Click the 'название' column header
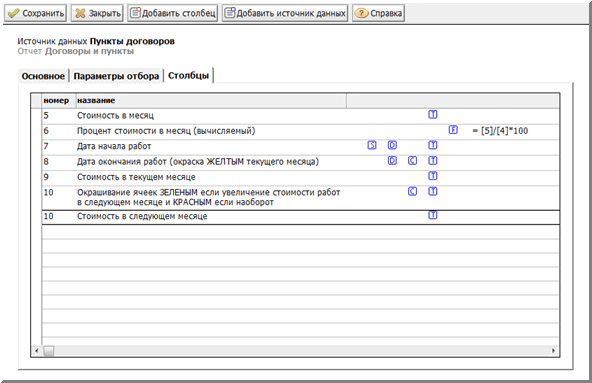The width and height of the screenshot is (592, 383). 211,100
